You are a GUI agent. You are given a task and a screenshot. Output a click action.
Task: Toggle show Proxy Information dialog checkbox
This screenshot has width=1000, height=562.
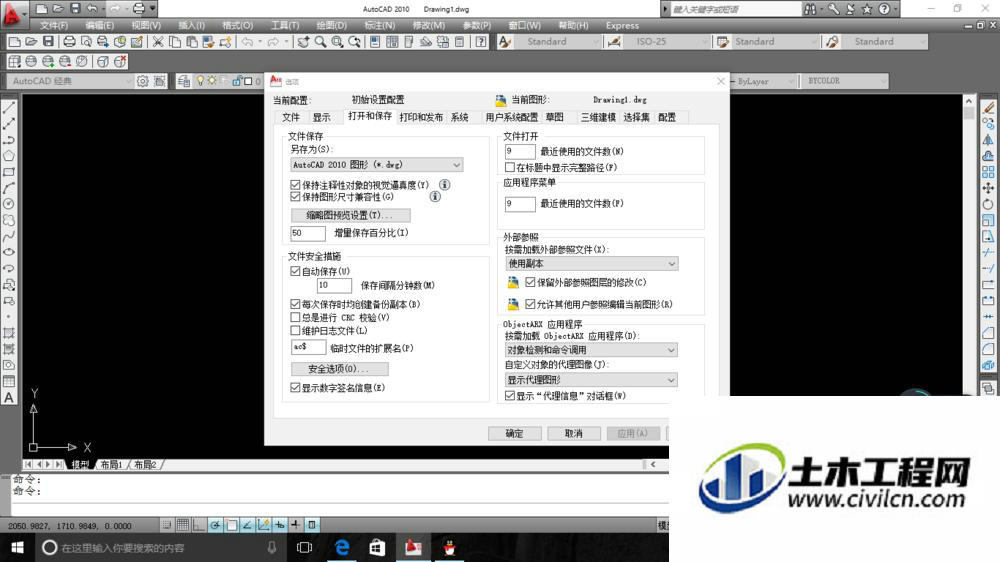pos(510,396)
